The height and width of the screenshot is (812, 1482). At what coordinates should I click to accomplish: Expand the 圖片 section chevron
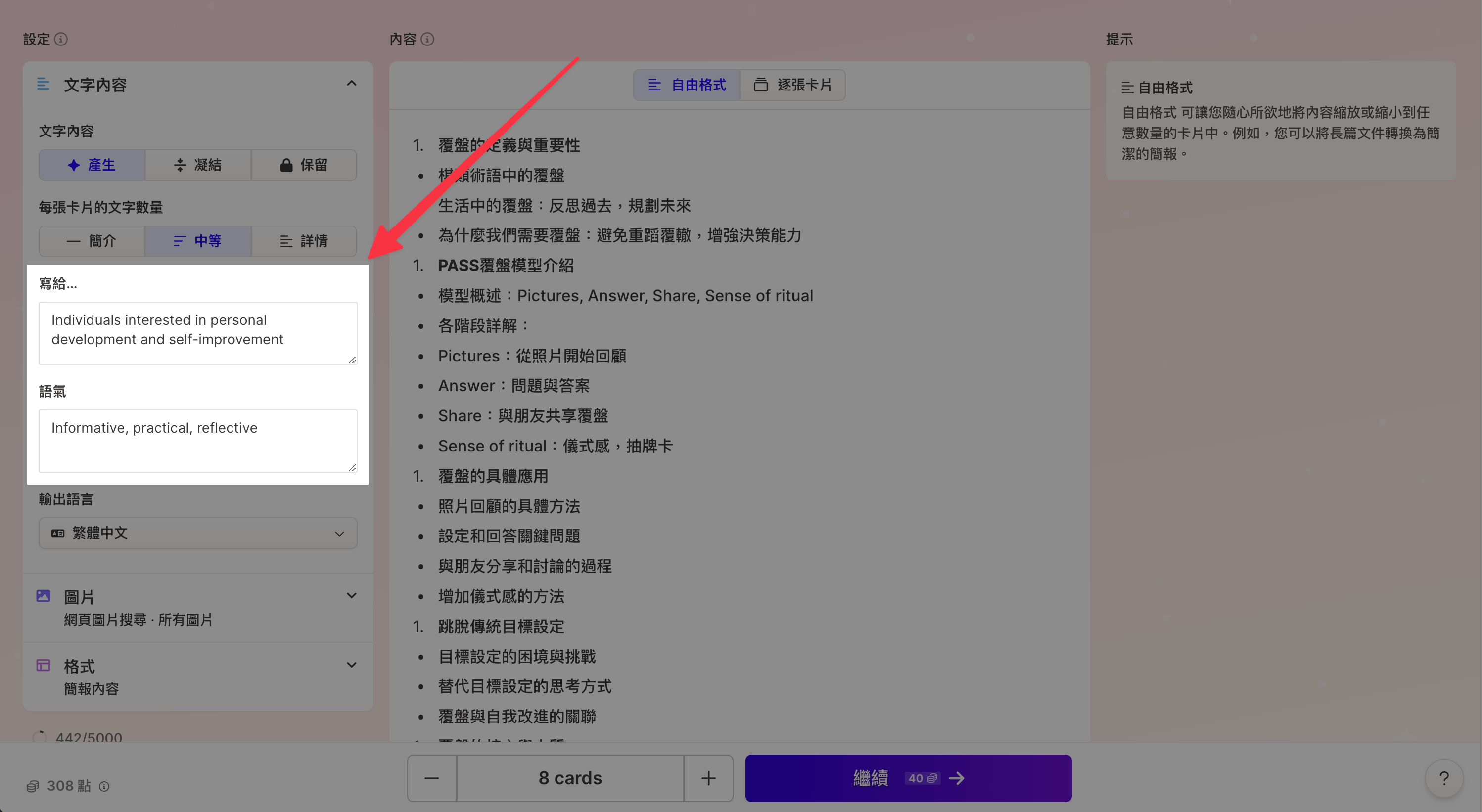pos(352,596)
